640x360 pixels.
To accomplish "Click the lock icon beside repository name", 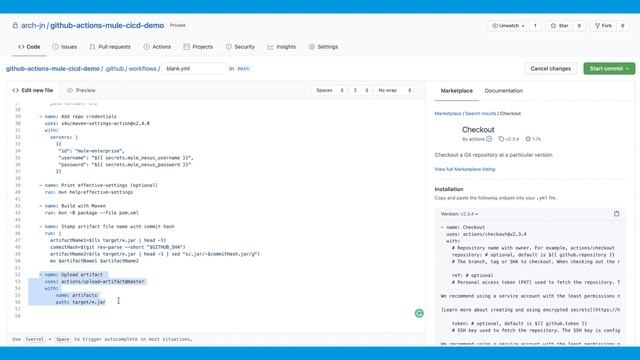I will click(15, 25).
